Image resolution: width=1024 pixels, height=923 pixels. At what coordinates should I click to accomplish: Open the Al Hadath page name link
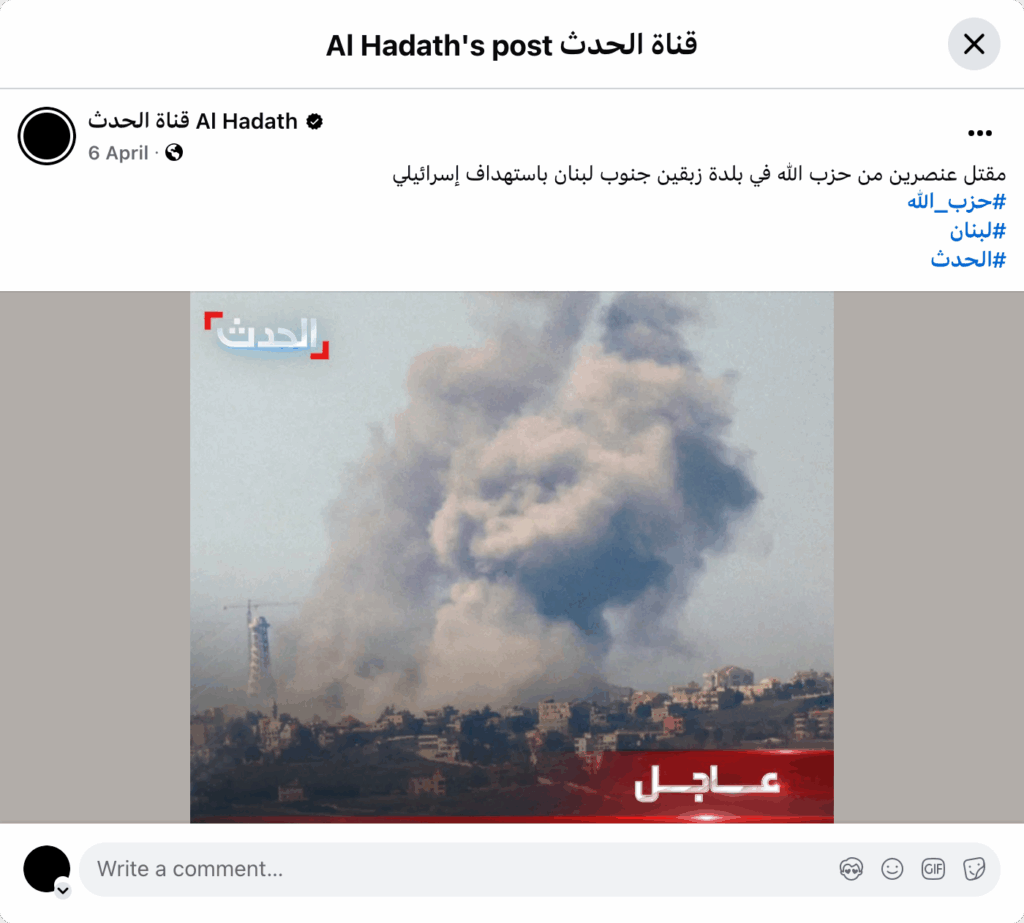tap(193, 121)
